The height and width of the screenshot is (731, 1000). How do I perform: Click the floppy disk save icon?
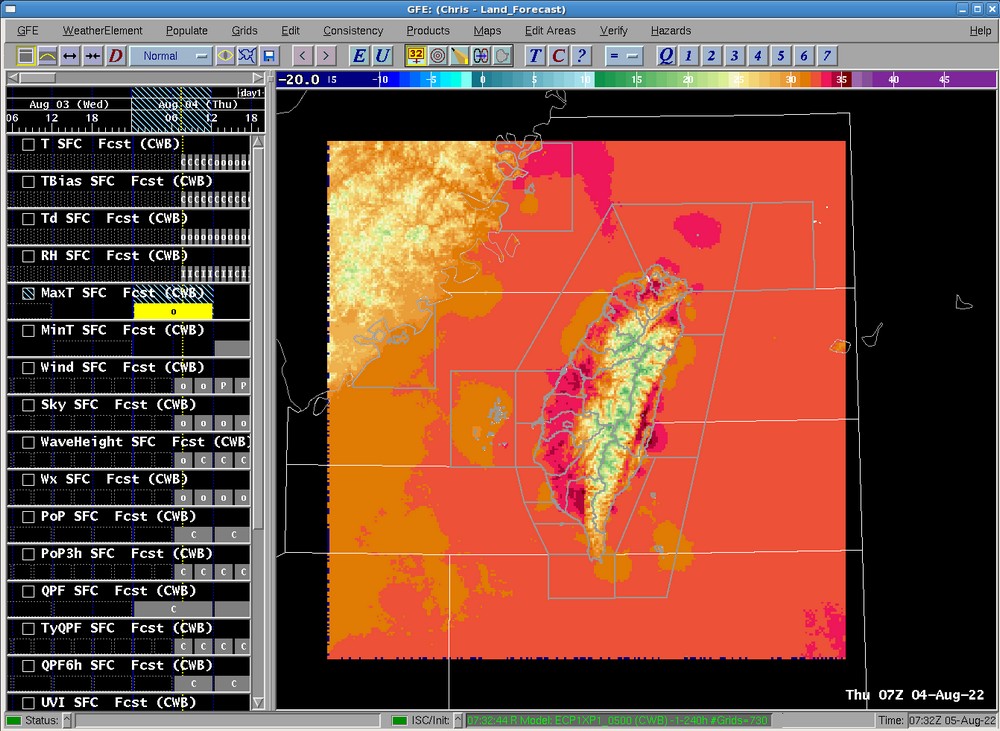tap(269, 56)
